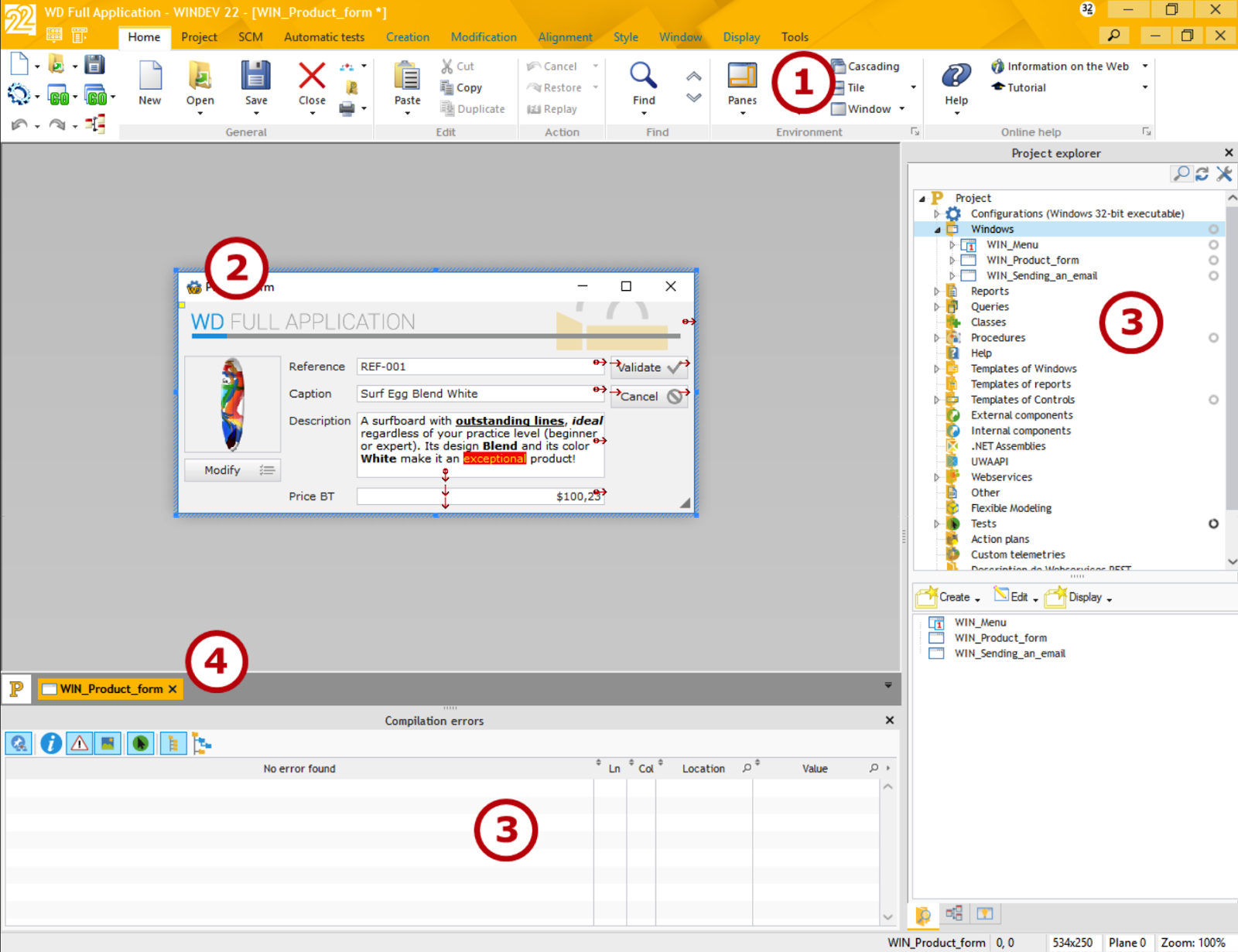Collapse the Windows node in the project tree
Image resolution: width=1238 pixels, height=952 pixels.
pos(937,230)
